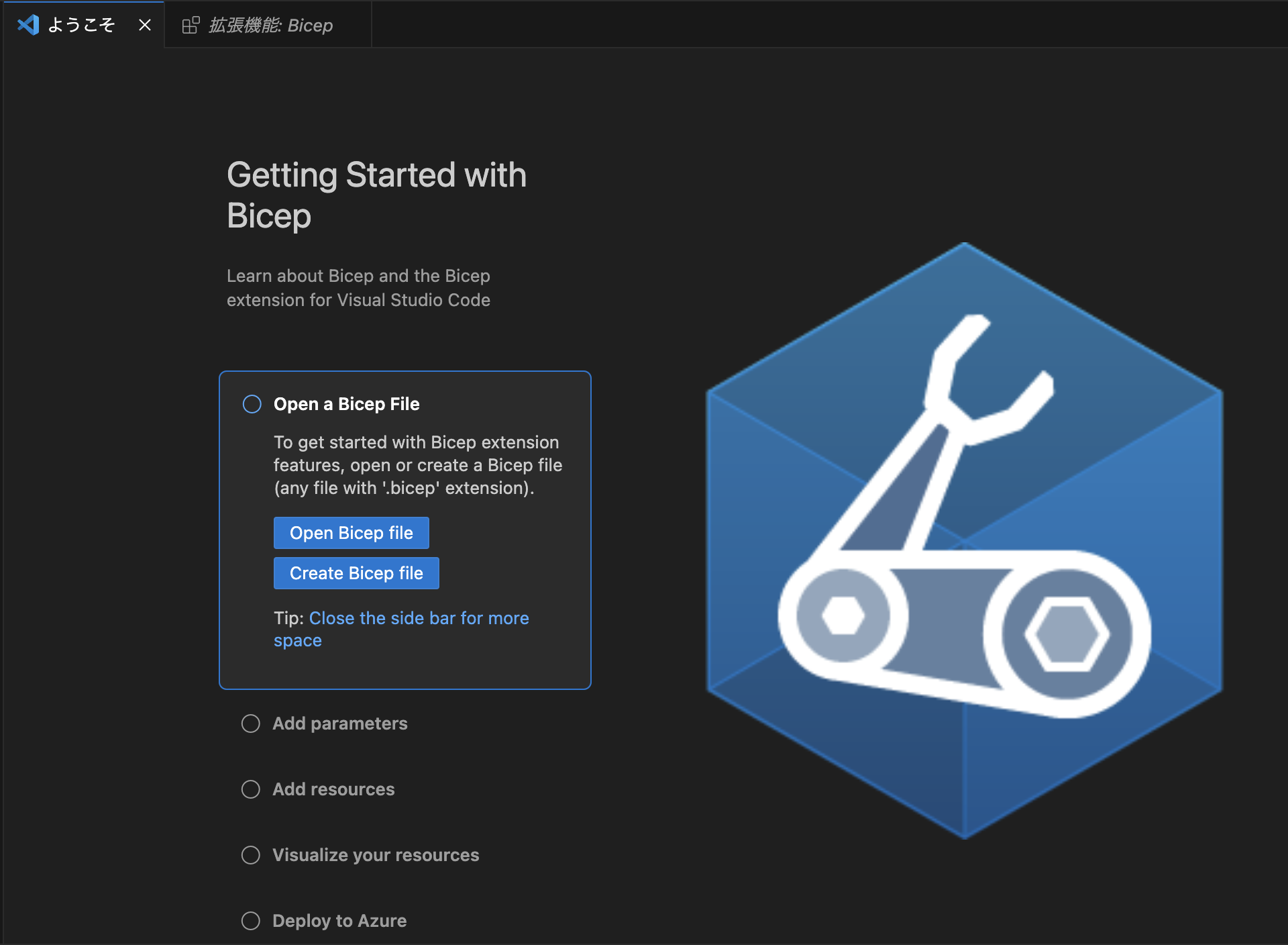Screen dimensions: 1288x945
Task: Click the Open a Bicep File step title
Action: coord(346,404)
